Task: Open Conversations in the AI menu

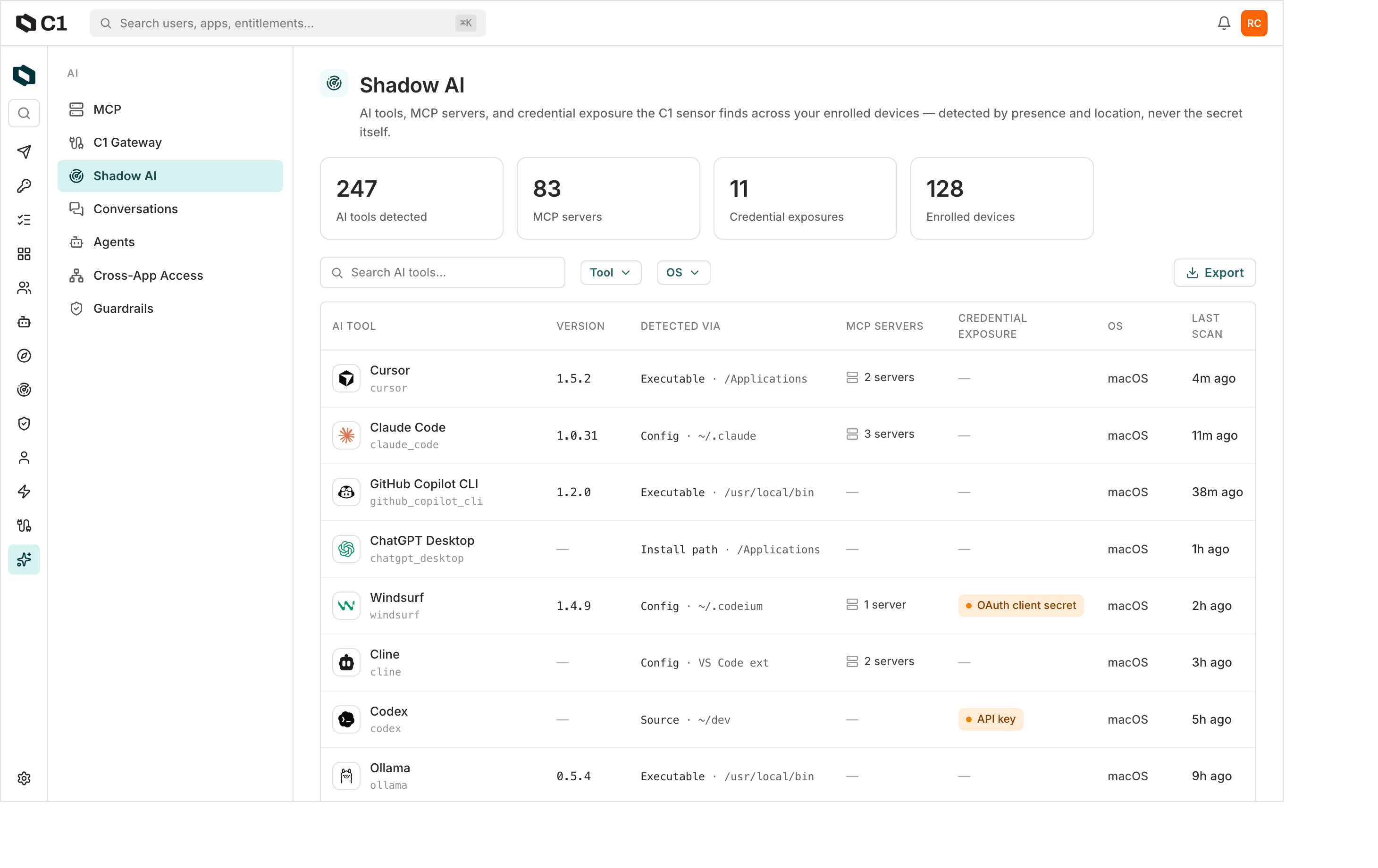Action: point(170,209)
